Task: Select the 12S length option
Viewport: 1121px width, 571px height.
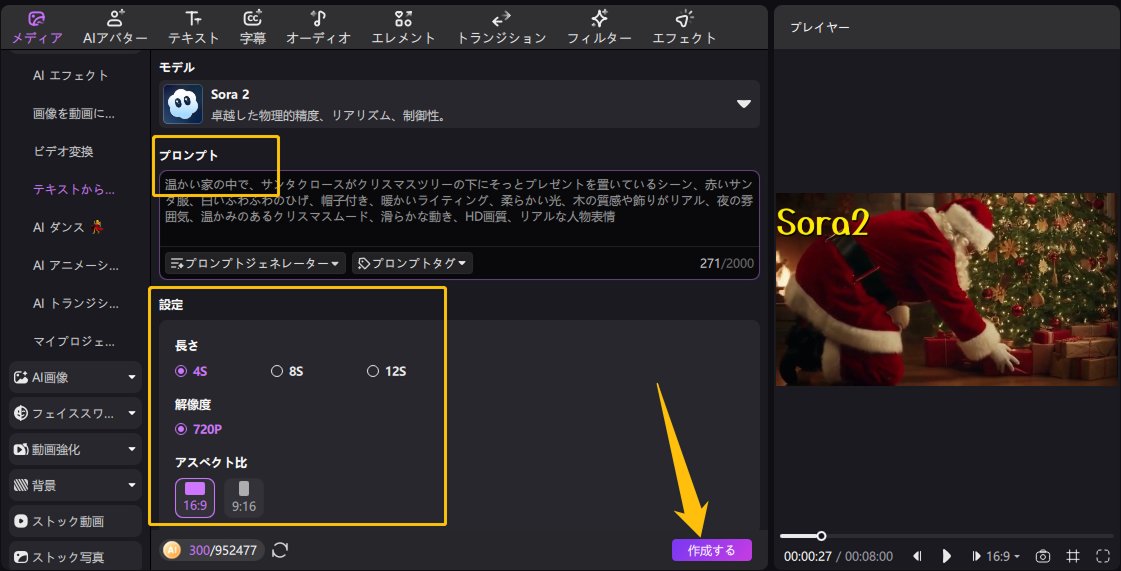Action: tap(387, 372)
